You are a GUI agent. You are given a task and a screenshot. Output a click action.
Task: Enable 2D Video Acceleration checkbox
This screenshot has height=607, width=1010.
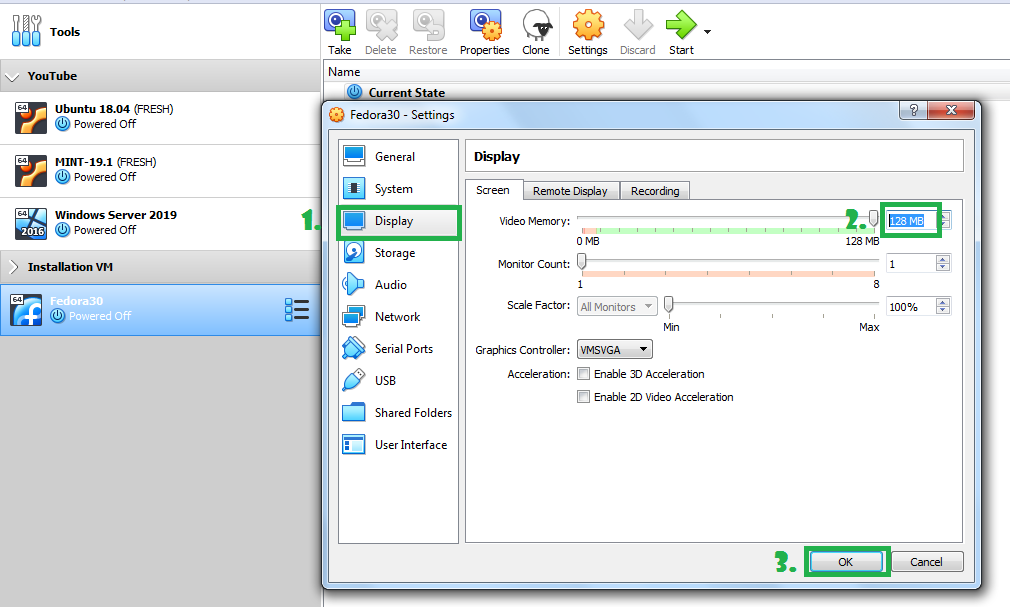584,397
